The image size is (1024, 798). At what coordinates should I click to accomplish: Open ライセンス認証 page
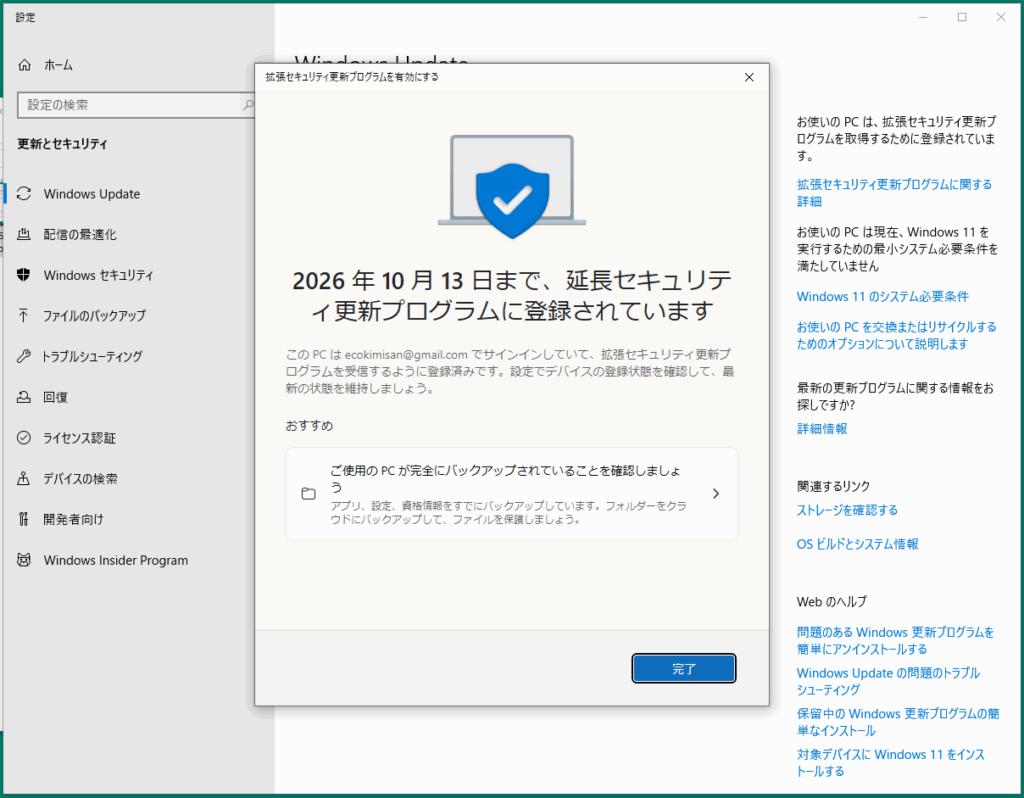pyautogui.click(x=79, y=438)
